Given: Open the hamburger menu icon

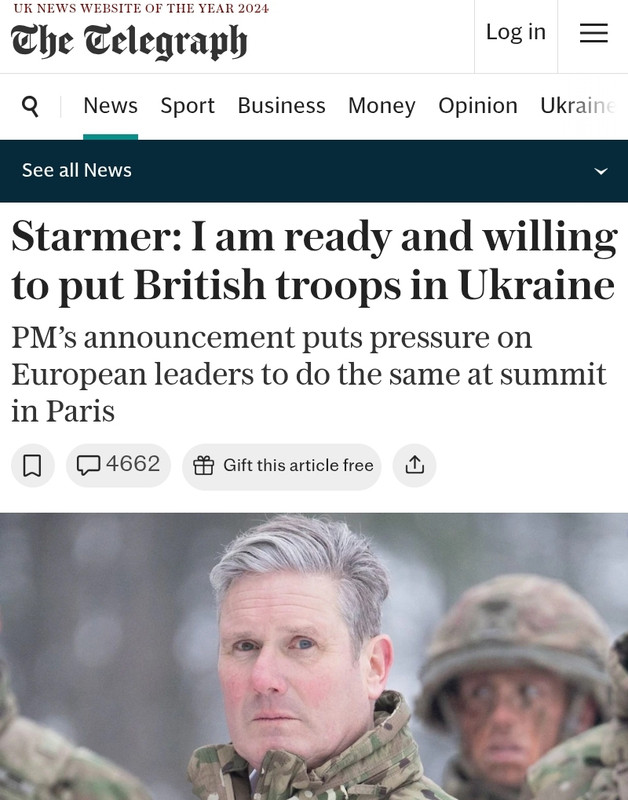Looking at the screenshot, I should click(x=593, y=33).
